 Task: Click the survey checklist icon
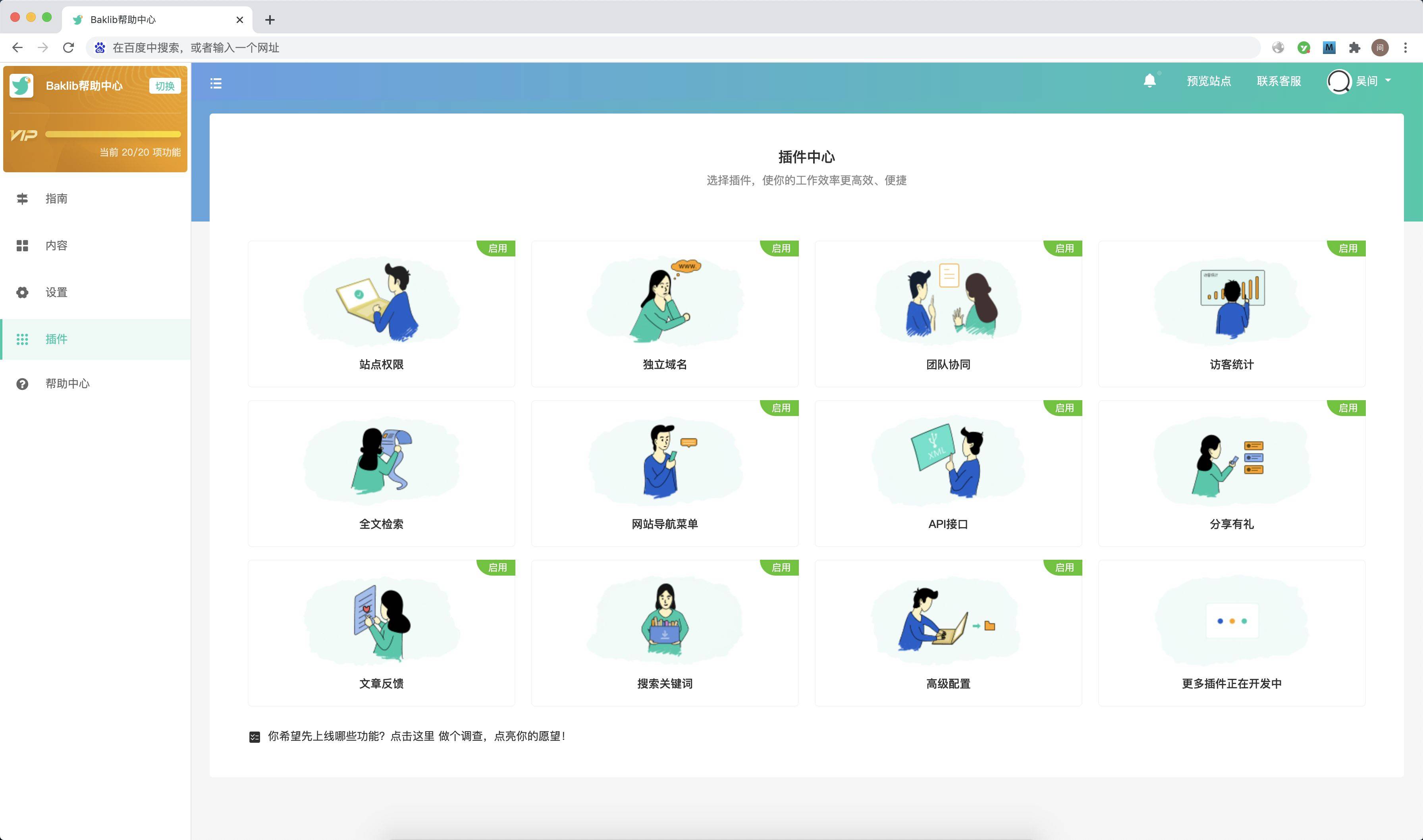pos(255,737)
